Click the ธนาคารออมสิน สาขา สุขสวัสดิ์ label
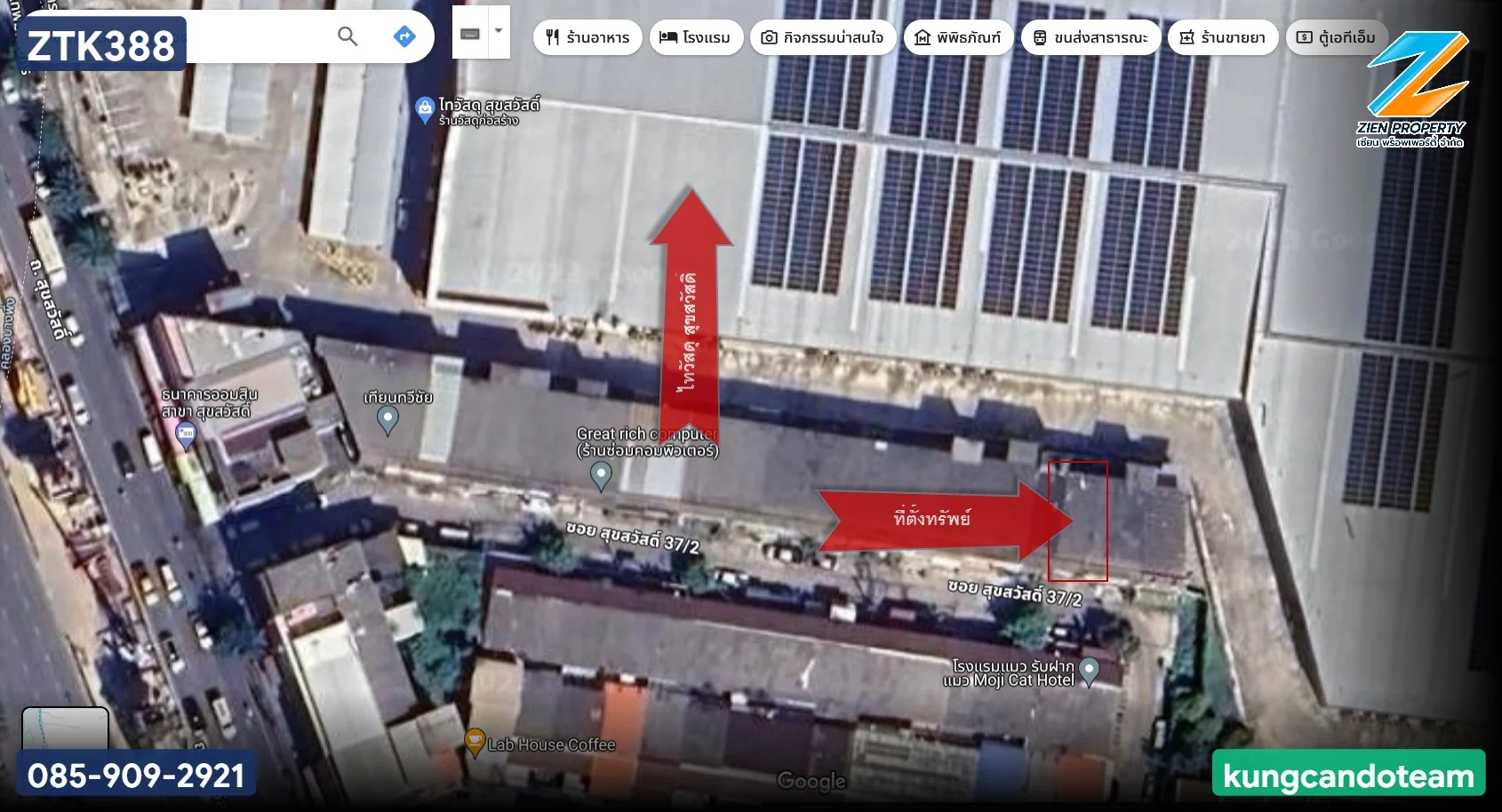The height and width of the screenshot is (812, 1502). pos(210,402)
